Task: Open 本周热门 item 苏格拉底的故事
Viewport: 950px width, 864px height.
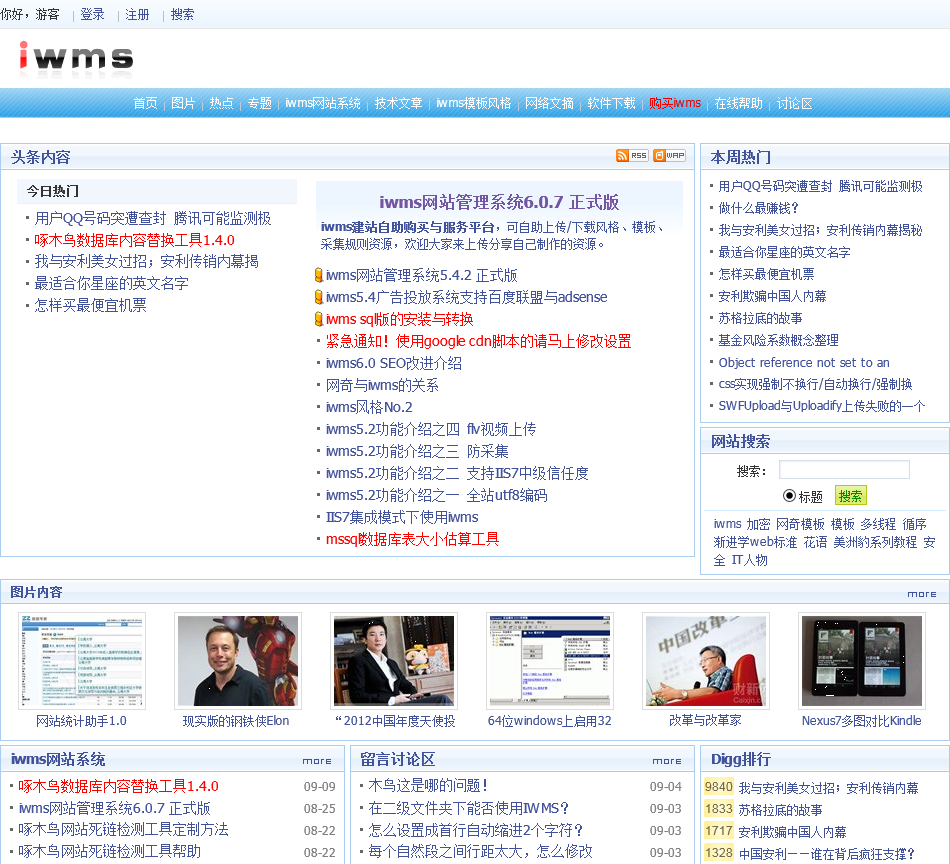Action: tap(760, 318)
